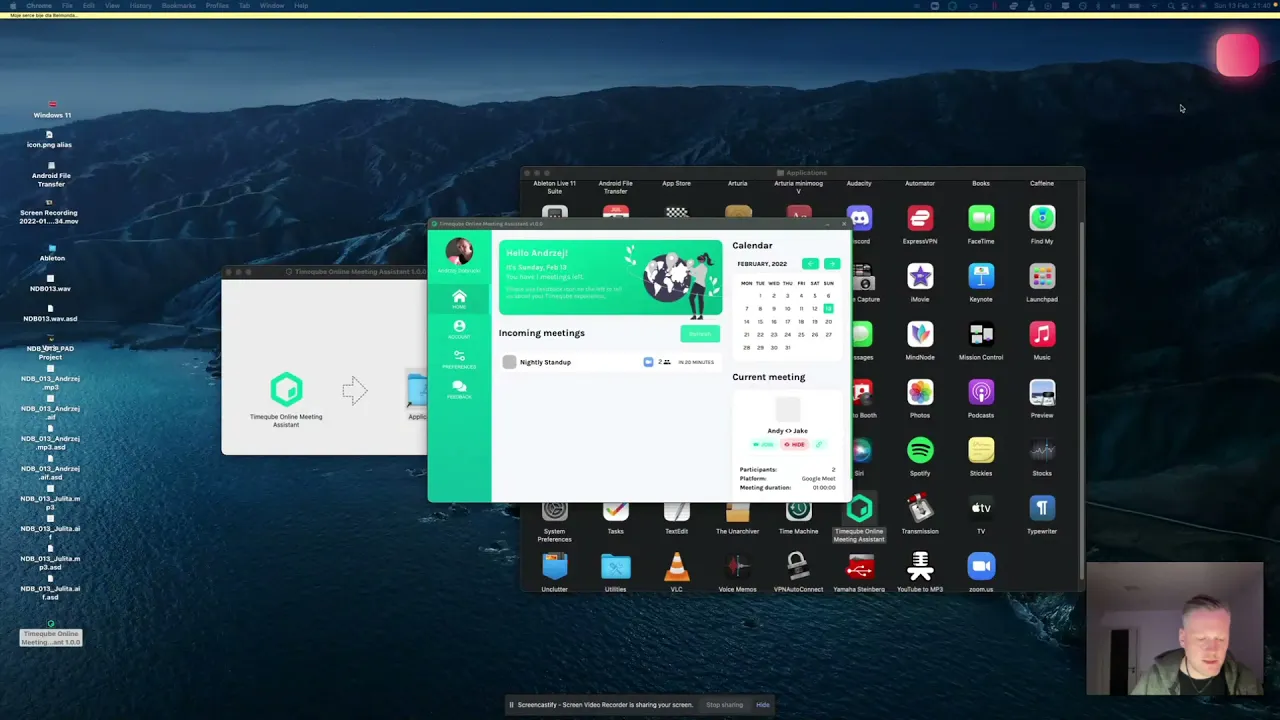Open the Profiles menu in the menu bar
Viewport: 1280px width, 720px height.
click(x=217, y=5)
